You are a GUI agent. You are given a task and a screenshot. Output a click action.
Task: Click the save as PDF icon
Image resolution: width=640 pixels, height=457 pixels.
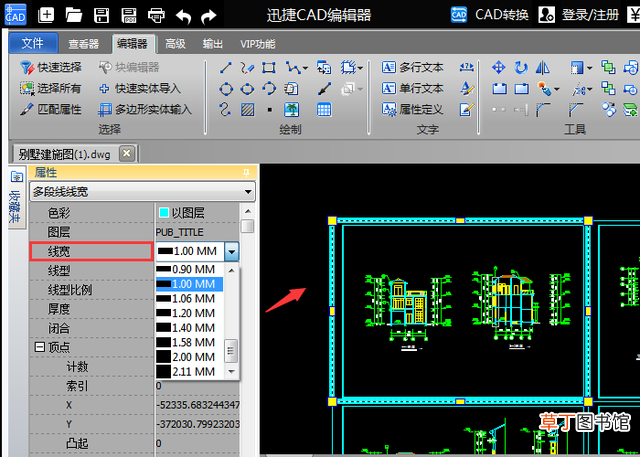coord(129,16)
